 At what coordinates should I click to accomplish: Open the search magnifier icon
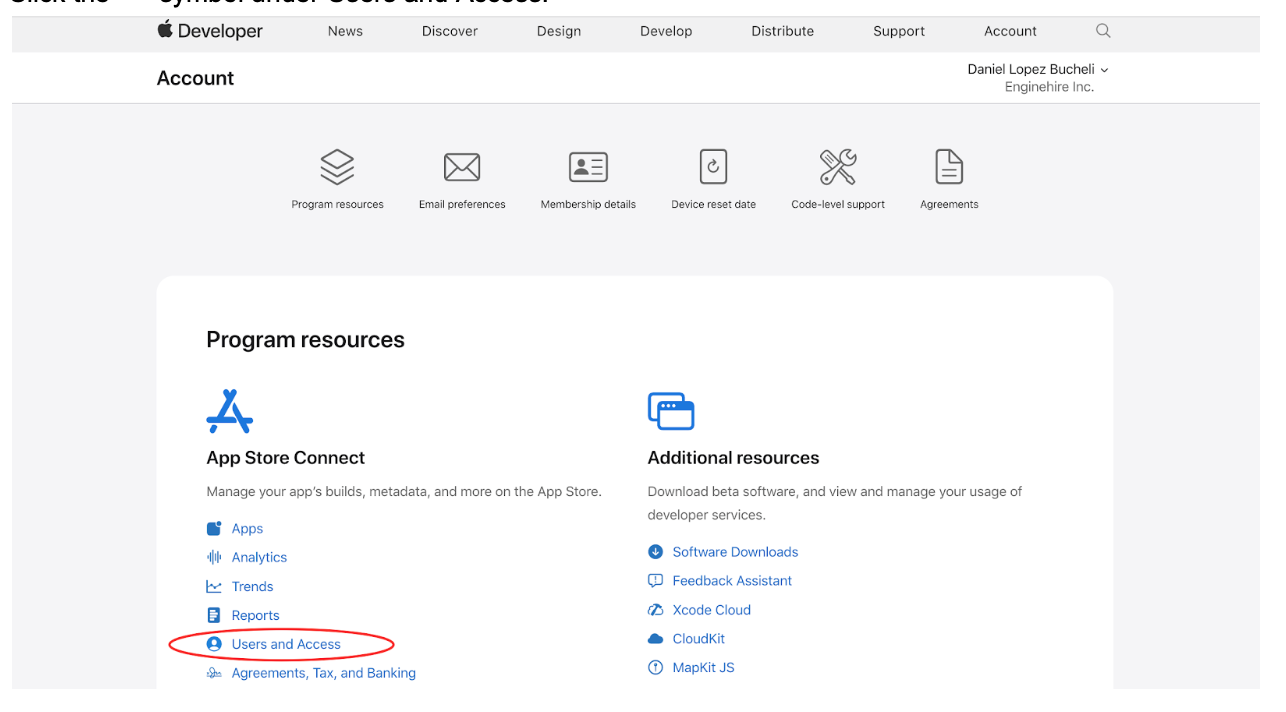point(1103,31)
